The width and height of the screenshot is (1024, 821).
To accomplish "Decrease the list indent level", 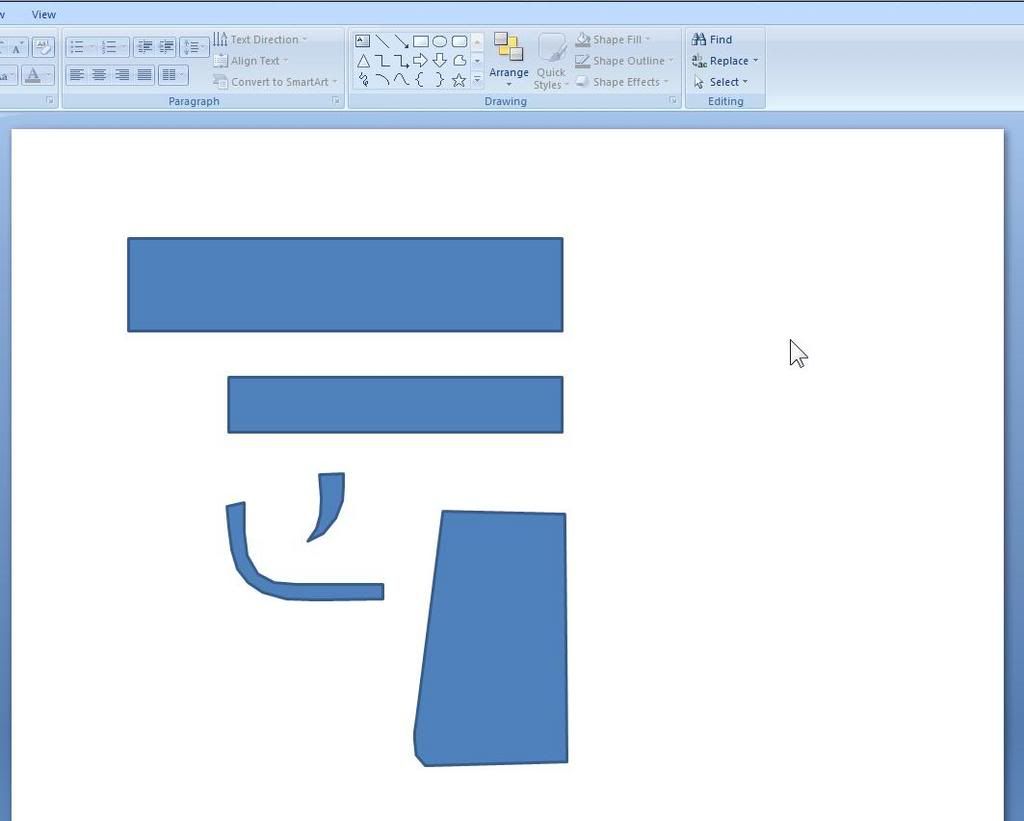I will coord(144,47).
